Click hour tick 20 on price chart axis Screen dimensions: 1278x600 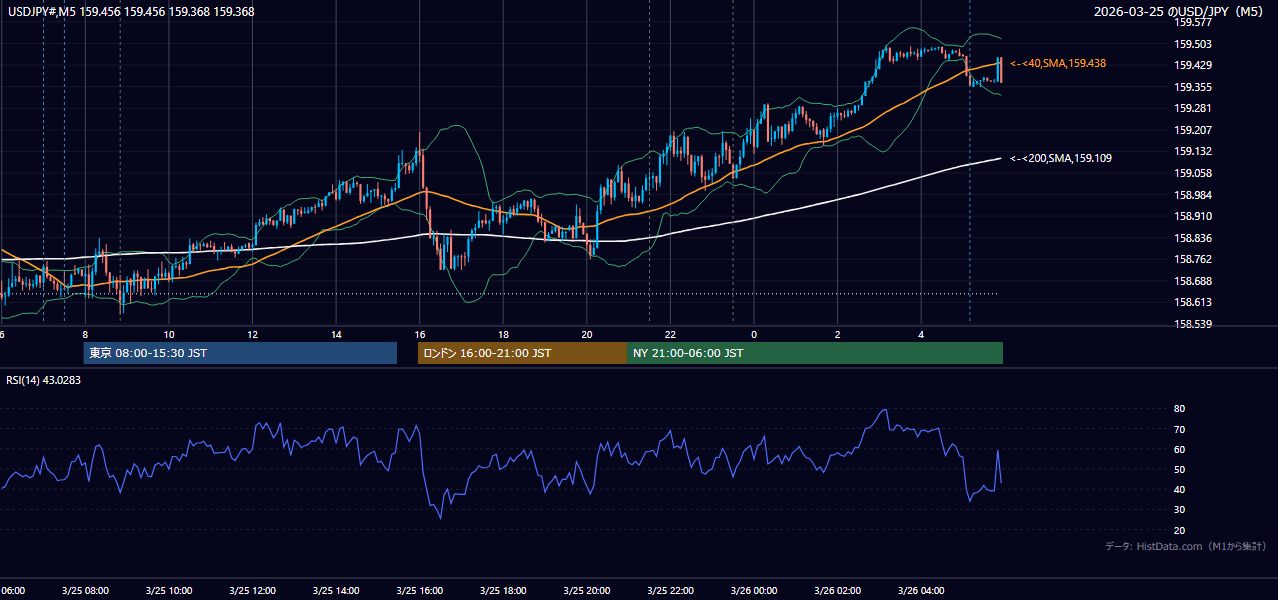(x=587, y=334)
